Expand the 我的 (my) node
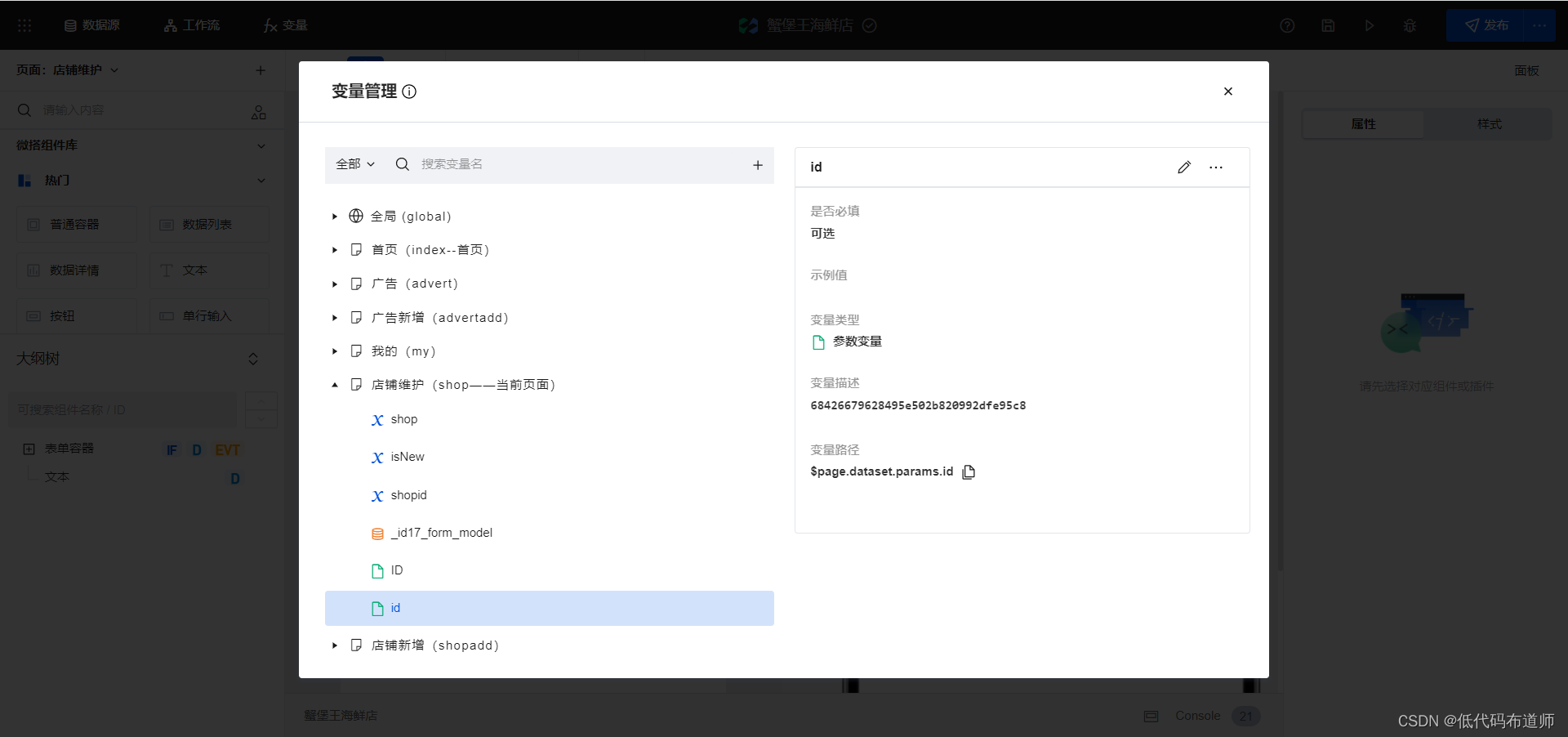 [x=335, y=351]
